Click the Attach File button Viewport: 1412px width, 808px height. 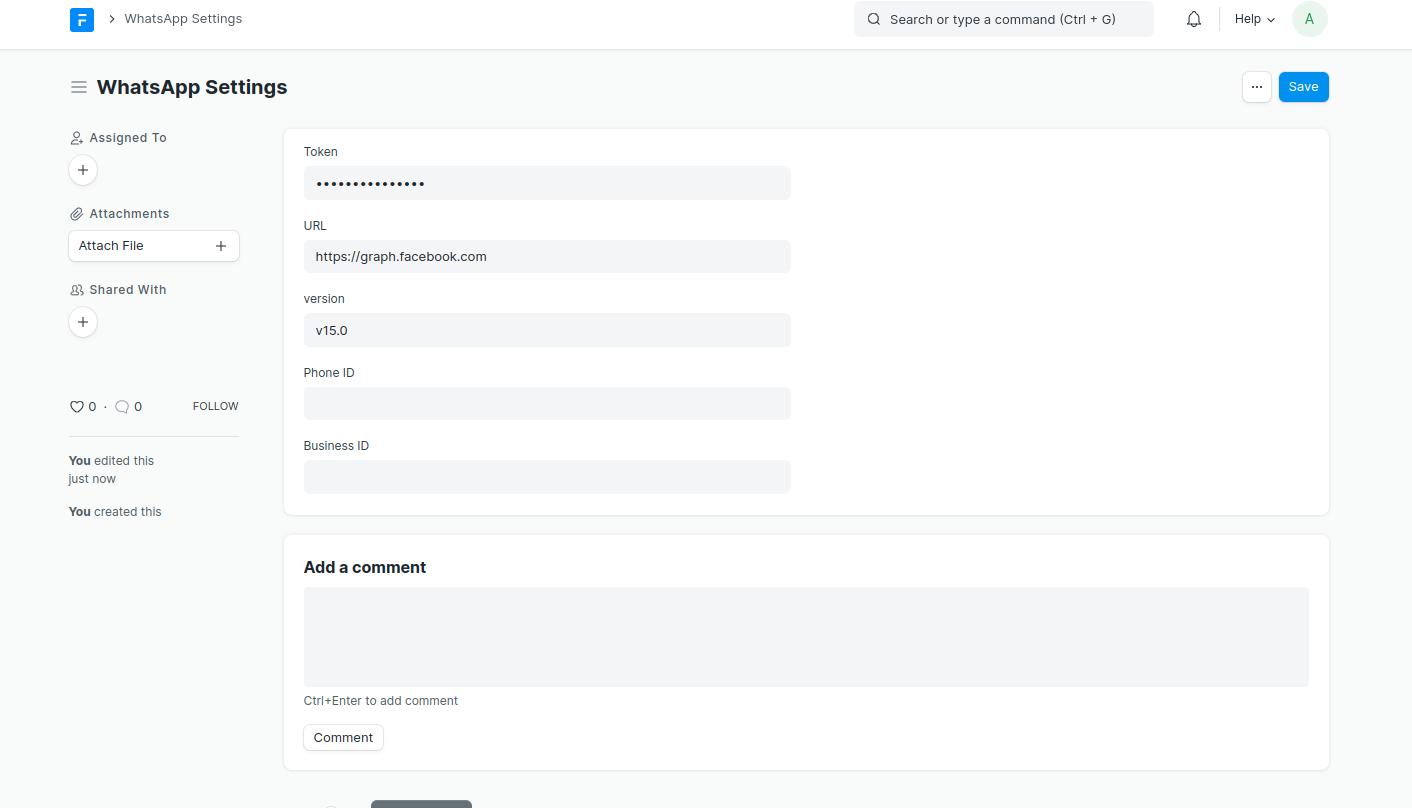[154, 246]
